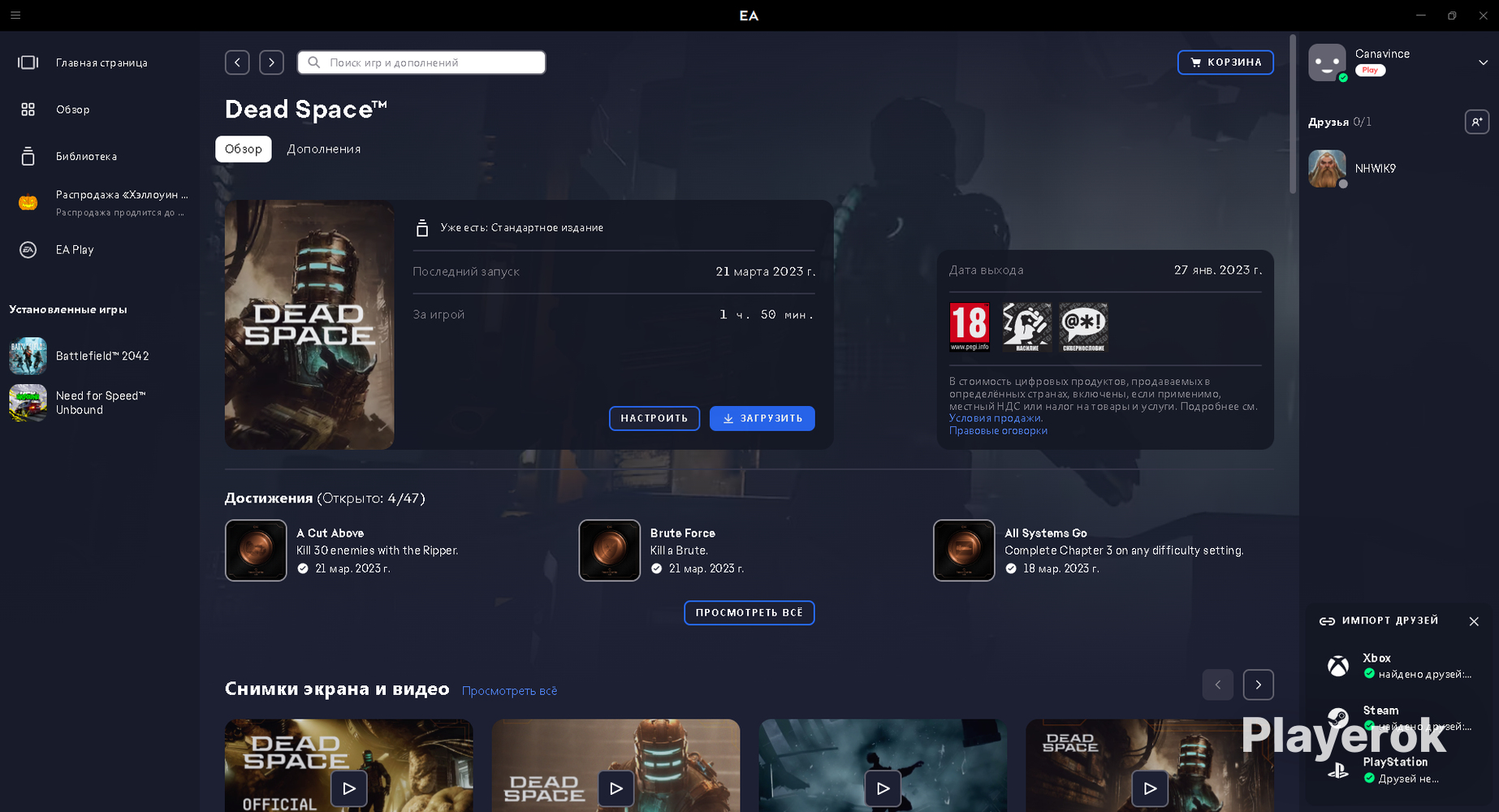Close the Импорт друзей panel
This screenshot has height=812, width=1499.
[1474, 621]
